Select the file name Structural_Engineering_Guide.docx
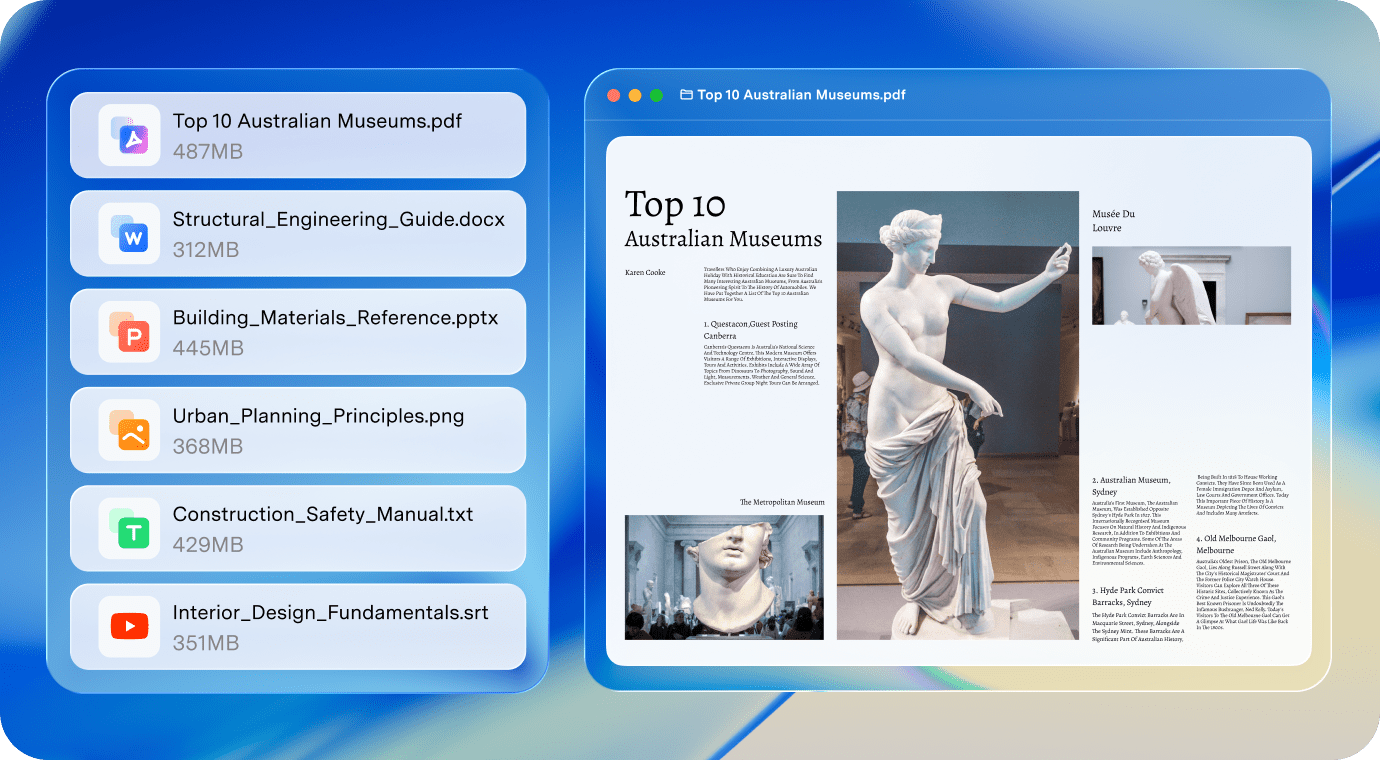1380x760 pixels. click(339, 219)
